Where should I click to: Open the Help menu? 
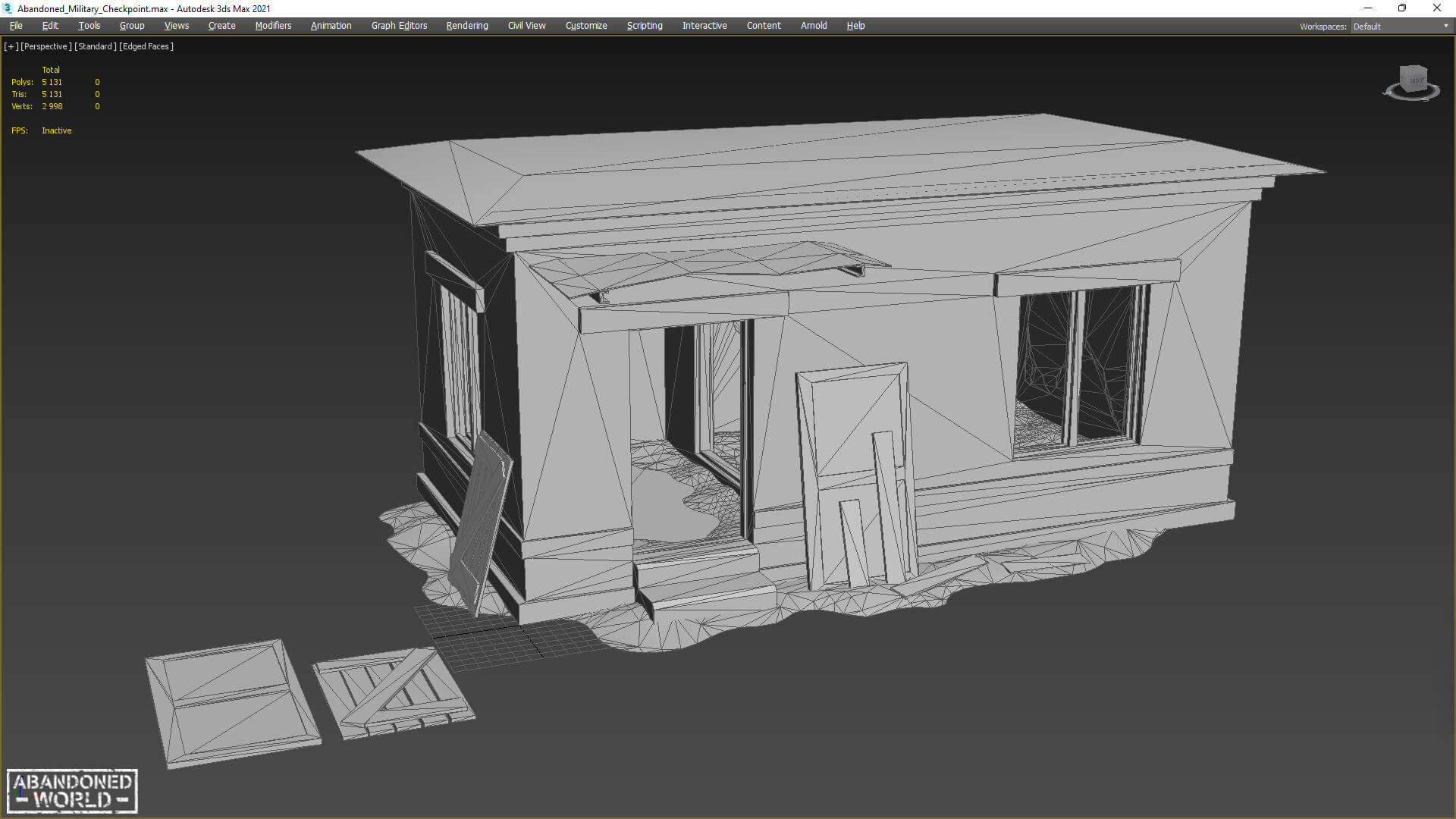coord(855,26)
